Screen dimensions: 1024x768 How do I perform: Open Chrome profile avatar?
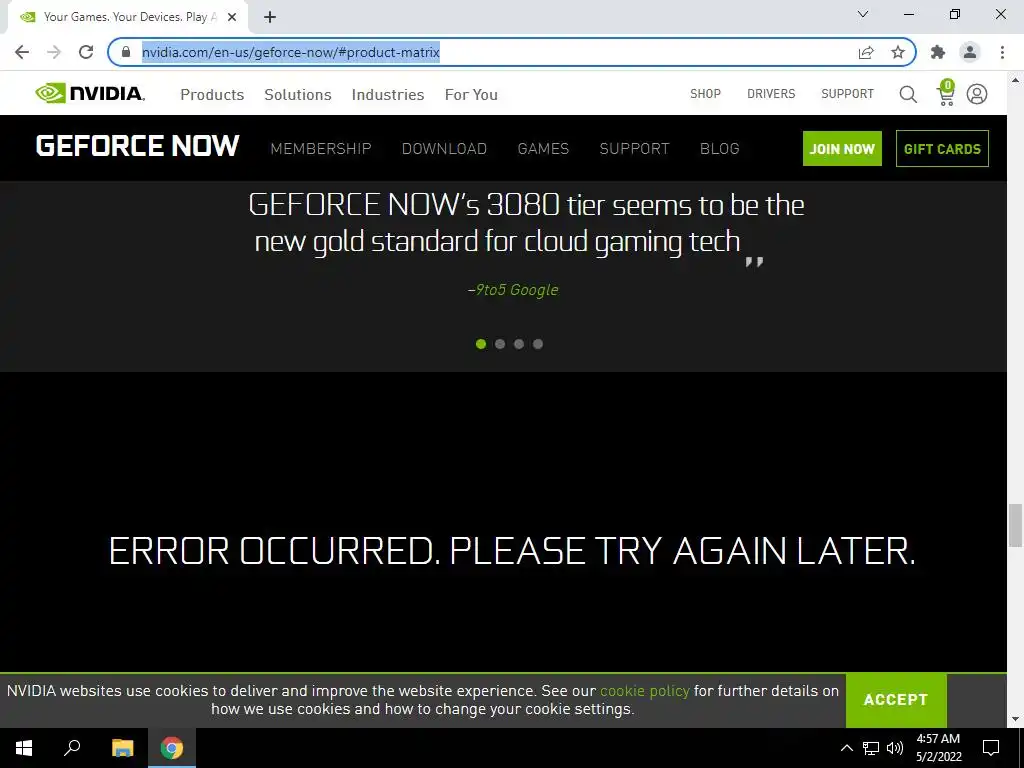coord(970,52)
